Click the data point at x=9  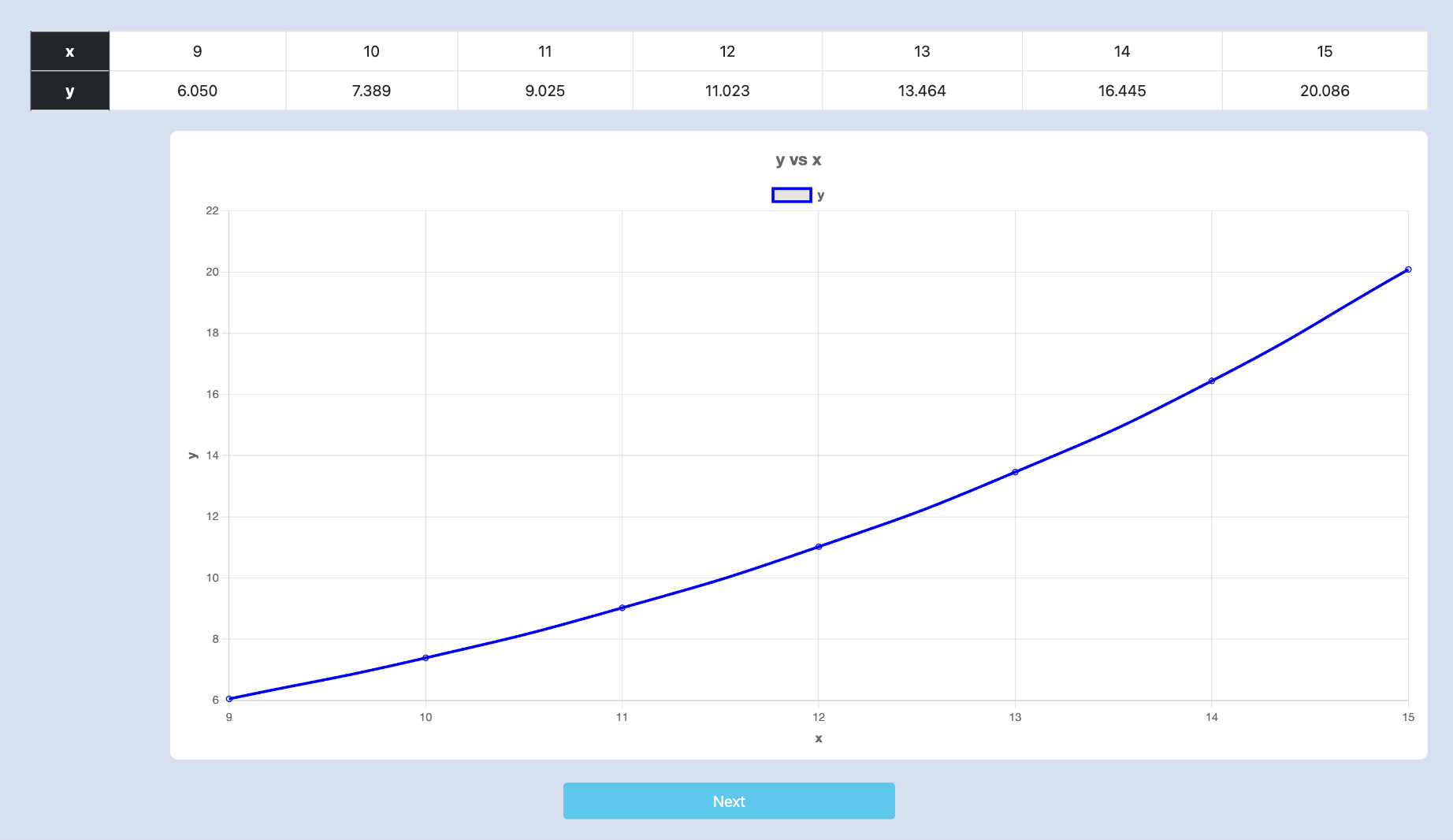point(229,699)
